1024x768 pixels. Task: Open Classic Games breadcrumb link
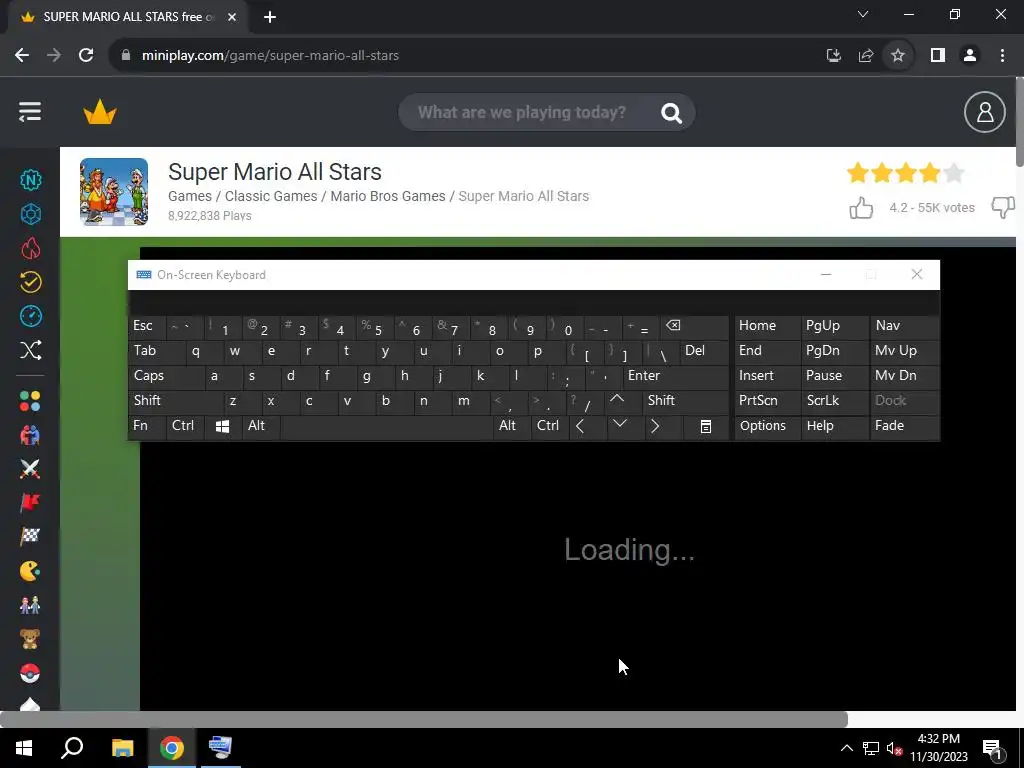coord(271,196)
